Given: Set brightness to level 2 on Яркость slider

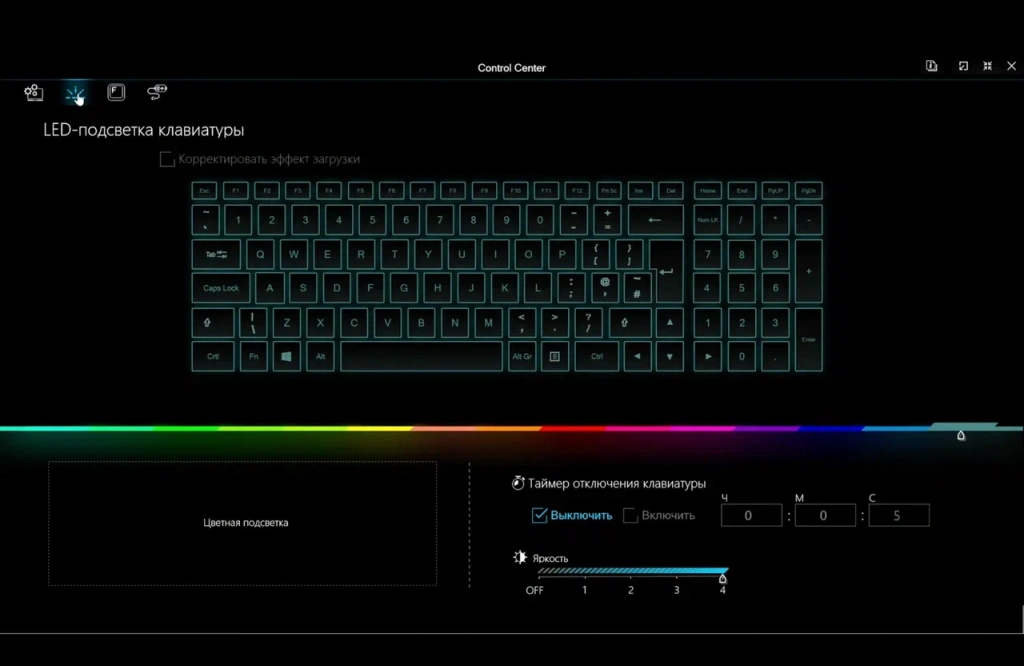Looking at the screenshot, I should click(x=630, y=574).
